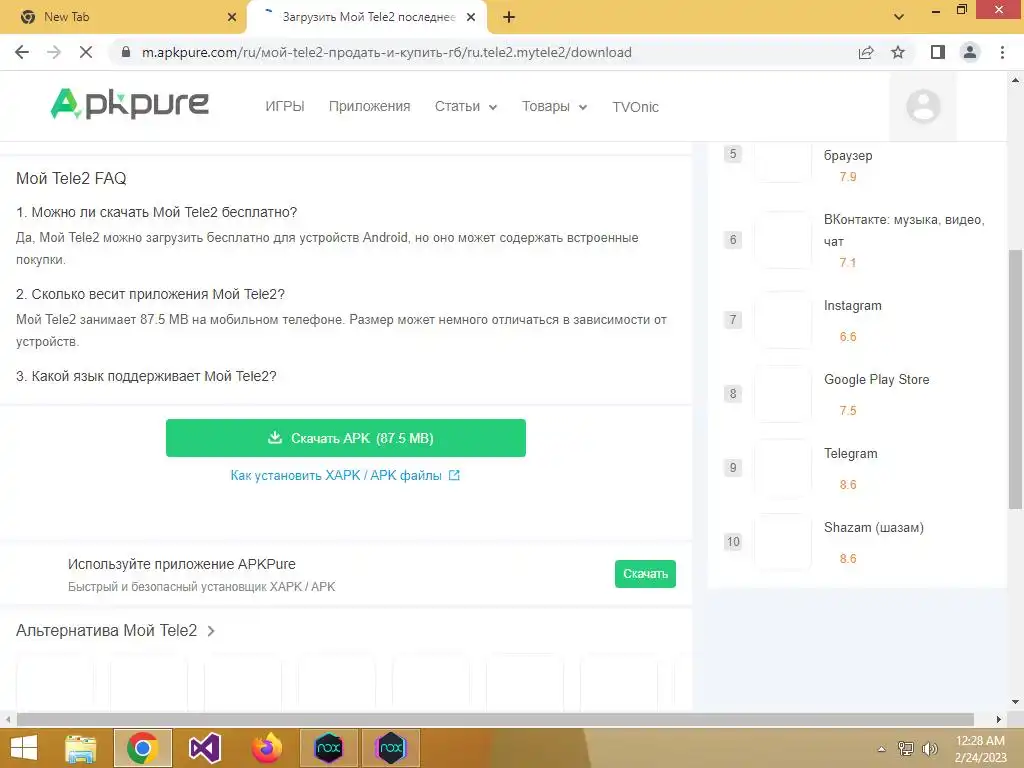Open Firefox from the taskbar
This screenshot has height=768, width=1024.
(266, 748)
